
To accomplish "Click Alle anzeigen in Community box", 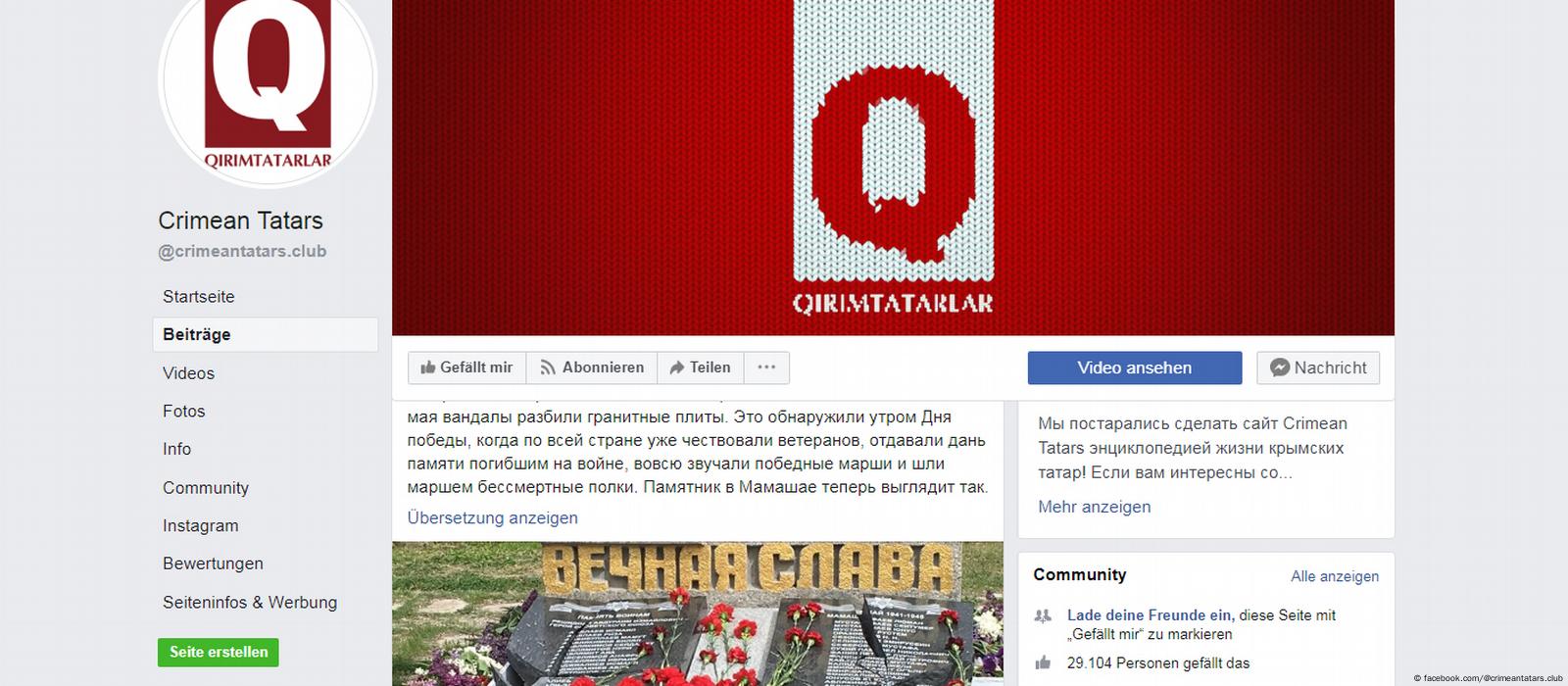I will pyautogui.click(x=1335, y=576).
